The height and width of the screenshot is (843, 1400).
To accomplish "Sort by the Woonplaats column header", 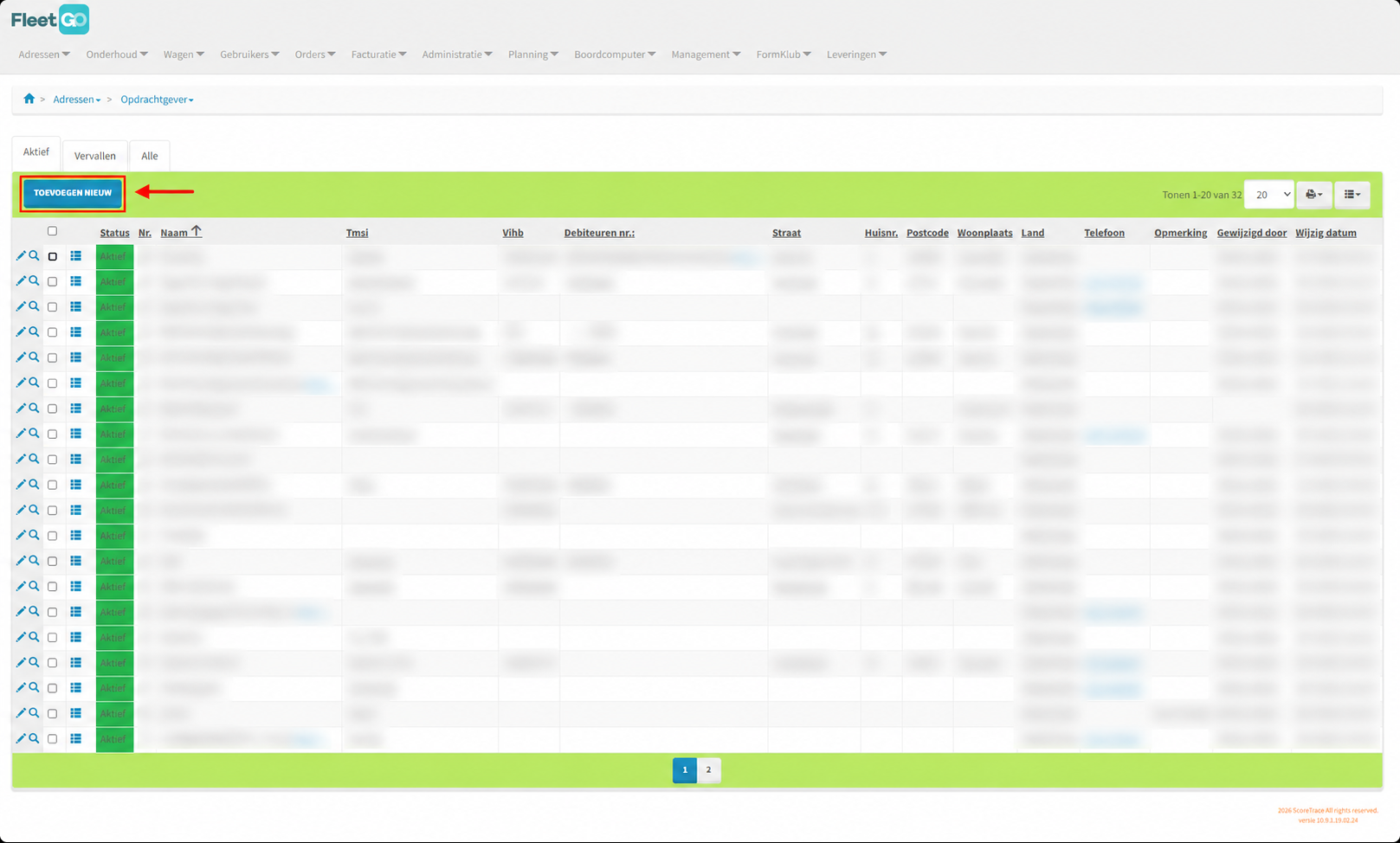I will [x=984, y=233].
